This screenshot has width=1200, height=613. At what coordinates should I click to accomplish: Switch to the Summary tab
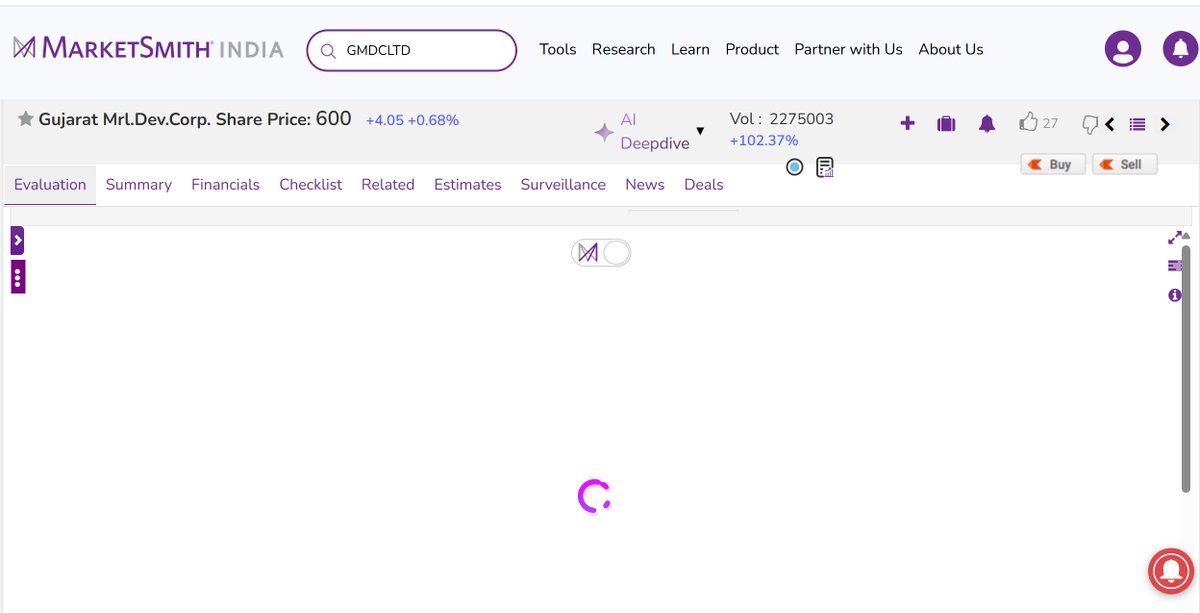pos(139,184)
